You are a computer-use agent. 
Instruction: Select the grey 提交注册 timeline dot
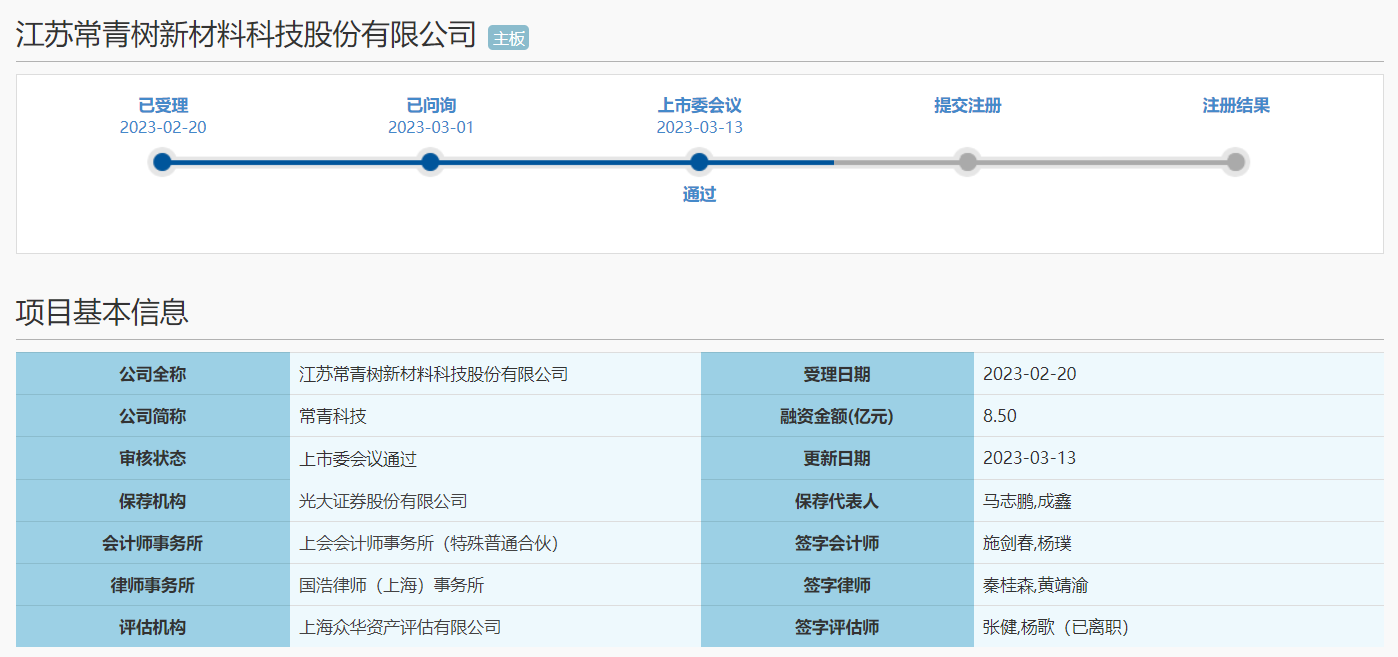[967, 162]
